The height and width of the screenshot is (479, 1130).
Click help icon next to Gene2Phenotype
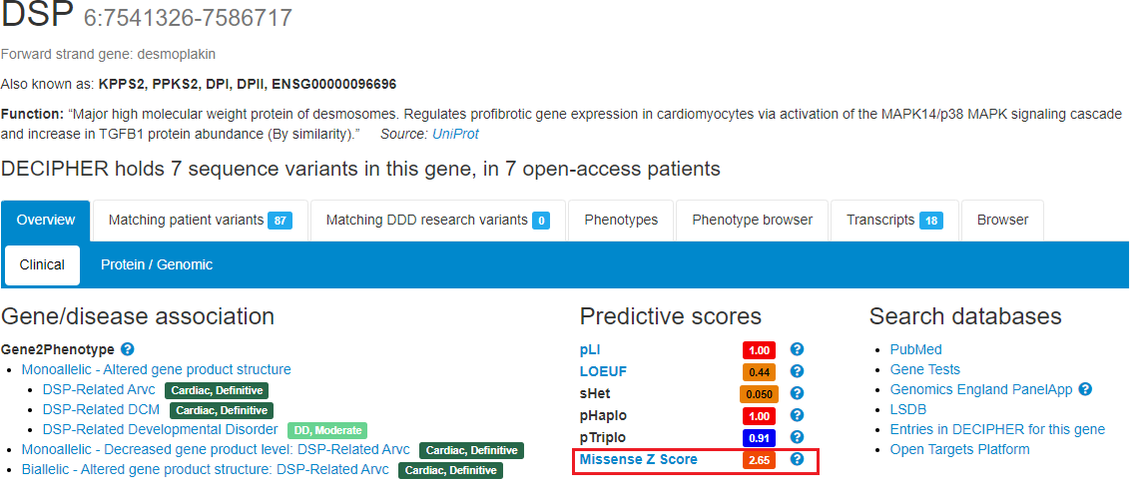127,350
